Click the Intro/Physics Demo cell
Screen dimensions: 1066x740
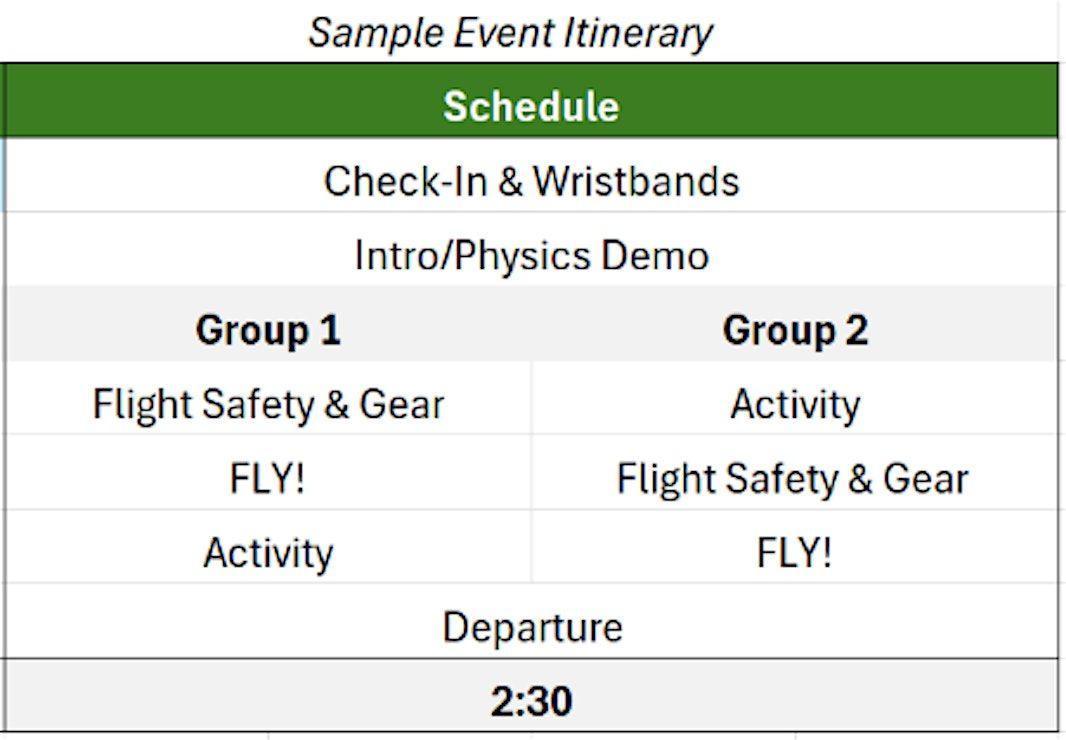[531, 255]
